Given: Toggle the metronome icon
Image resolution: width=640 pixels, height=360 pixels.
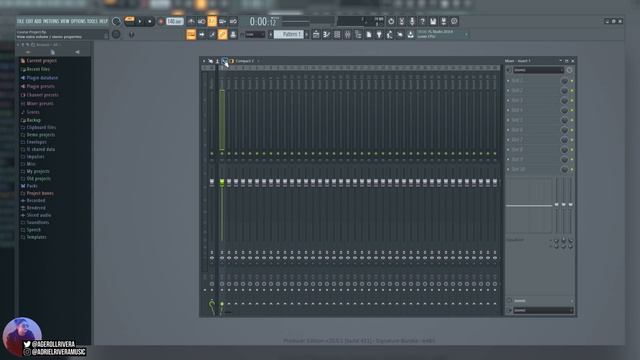Looking at the screenshot, I should (191, 21).
